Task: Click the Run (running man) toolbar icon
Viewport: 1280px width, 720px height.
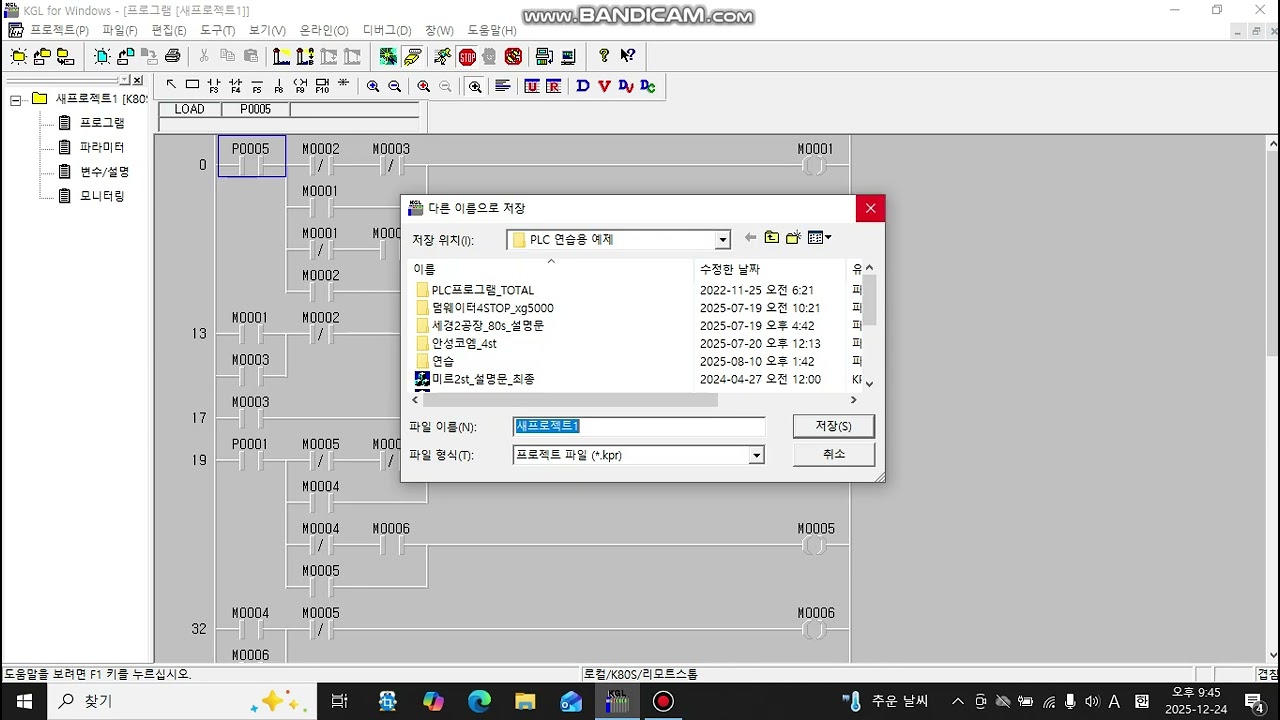Action: (443, 56)
